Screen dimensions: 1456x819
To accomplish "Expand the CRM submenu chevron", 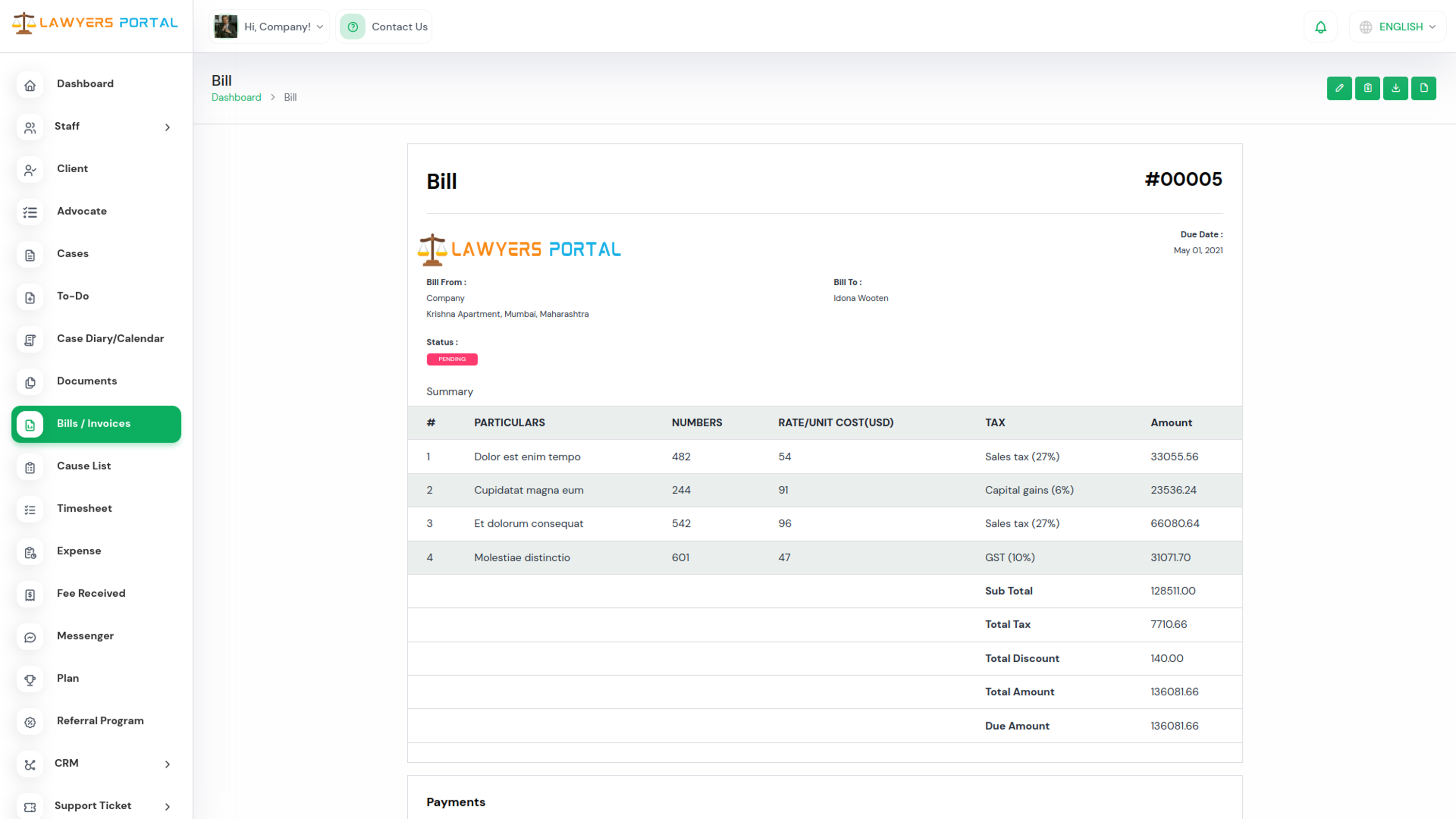I will click(x=167, y=764).
